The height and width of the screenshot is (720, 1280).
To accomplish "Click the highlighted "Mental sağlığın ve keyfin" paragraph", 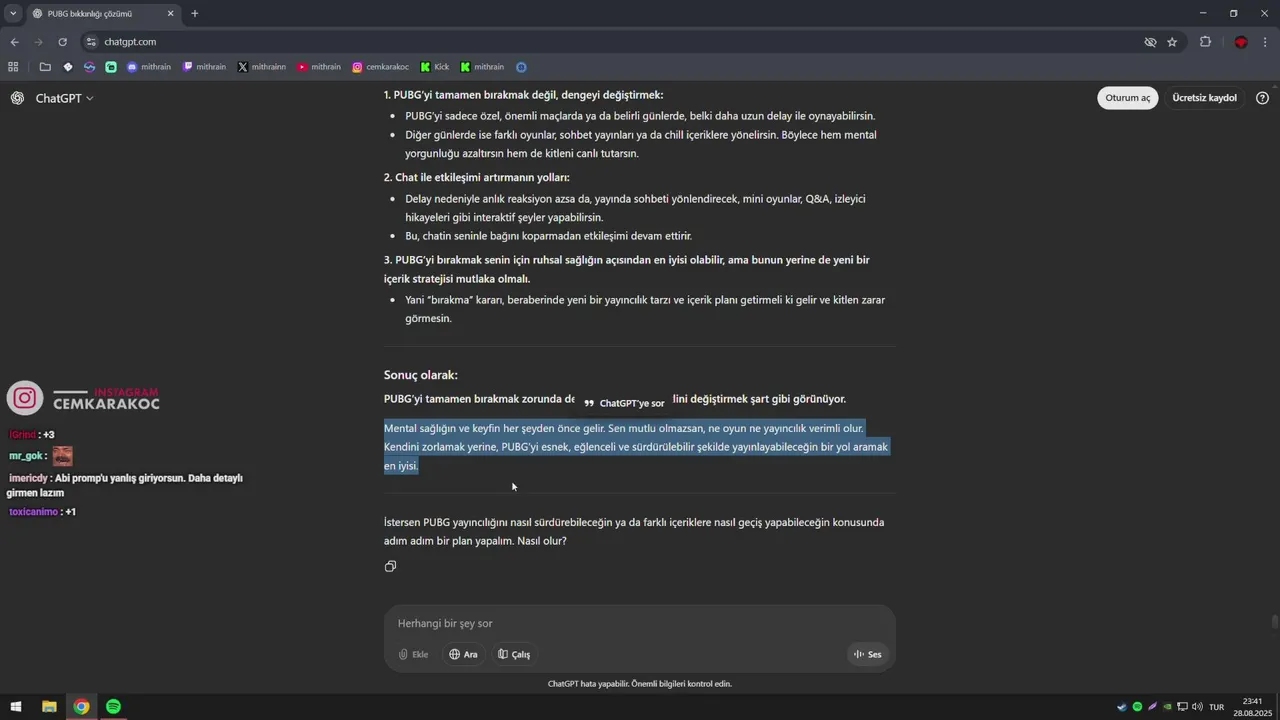I will 636,447.
